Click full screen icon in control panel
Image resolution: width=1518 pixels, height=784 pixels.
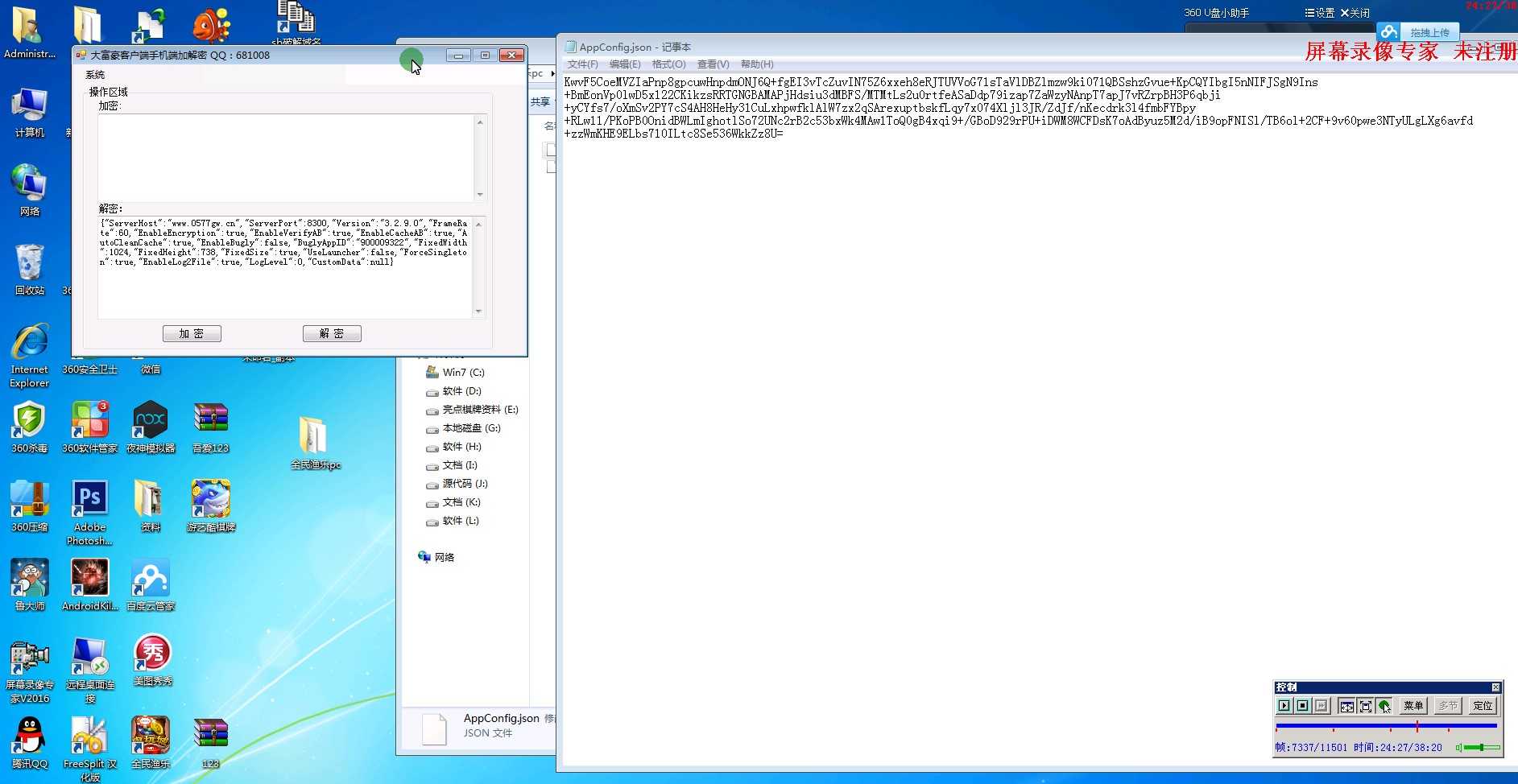pos(1366,706)
